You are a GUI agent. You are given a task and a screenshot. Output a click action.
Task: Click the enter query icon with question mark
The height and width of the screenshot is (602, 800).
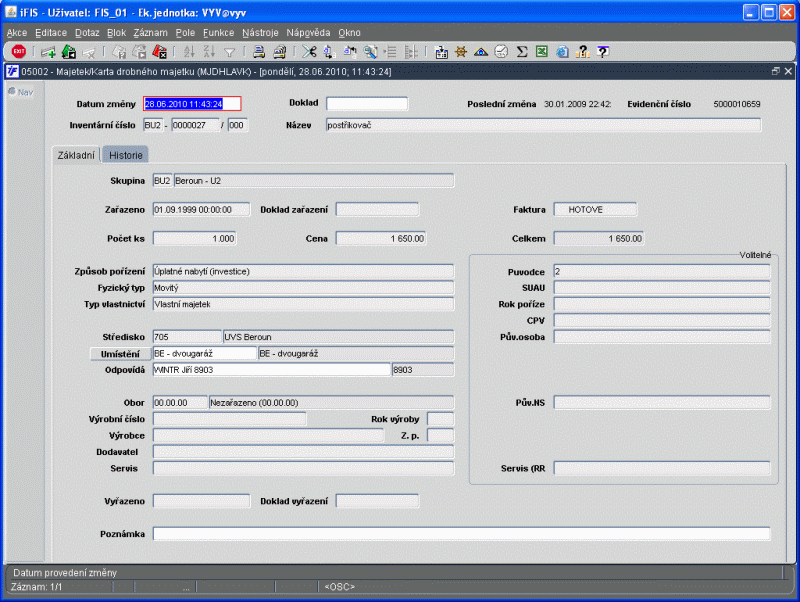(x=119, y=52)
